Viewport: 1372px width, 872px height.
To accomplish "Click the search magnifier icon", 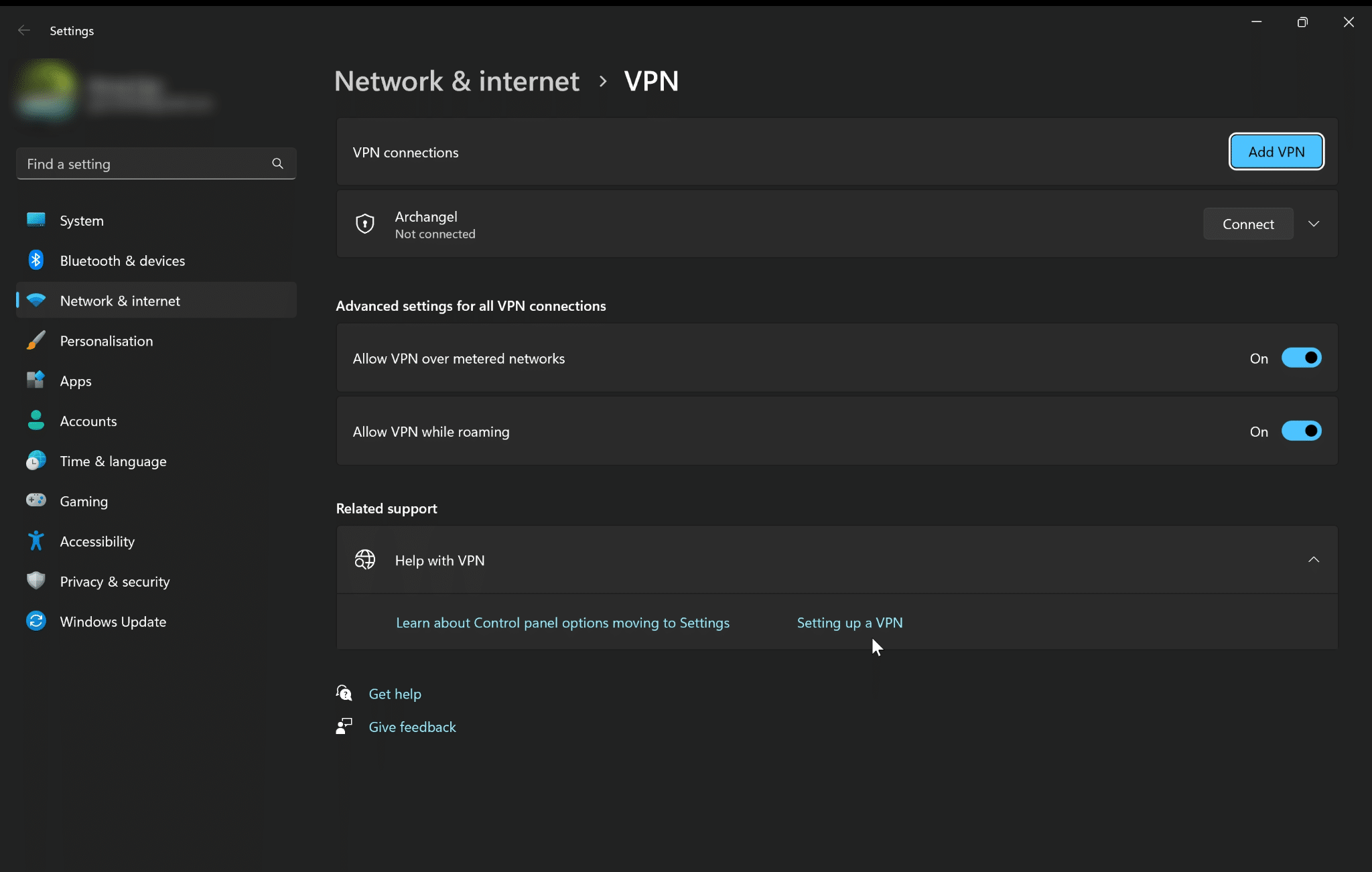I will click(277, 163).
